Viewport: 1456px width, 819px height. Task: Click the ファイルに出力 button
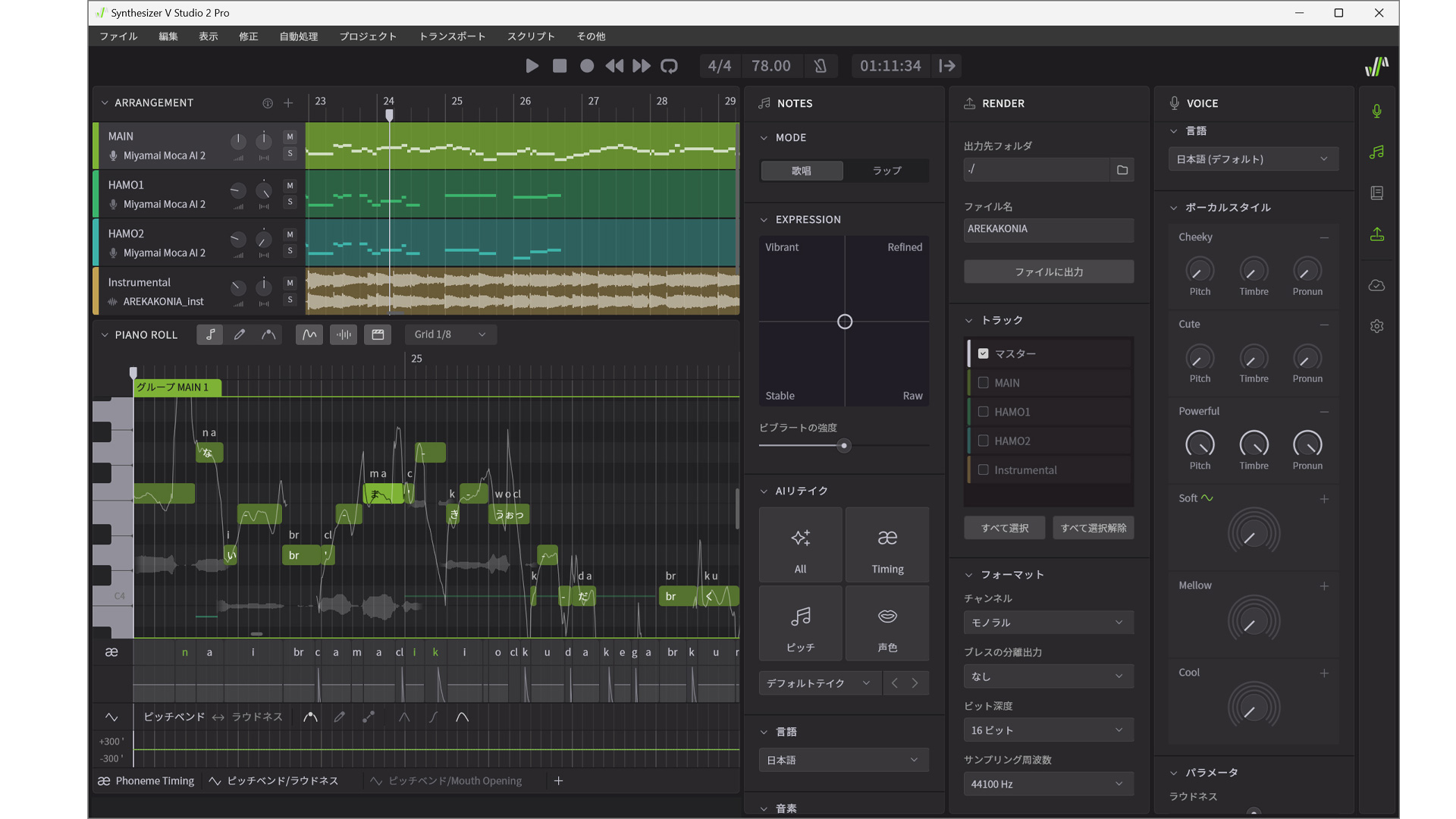(1048, 271)
